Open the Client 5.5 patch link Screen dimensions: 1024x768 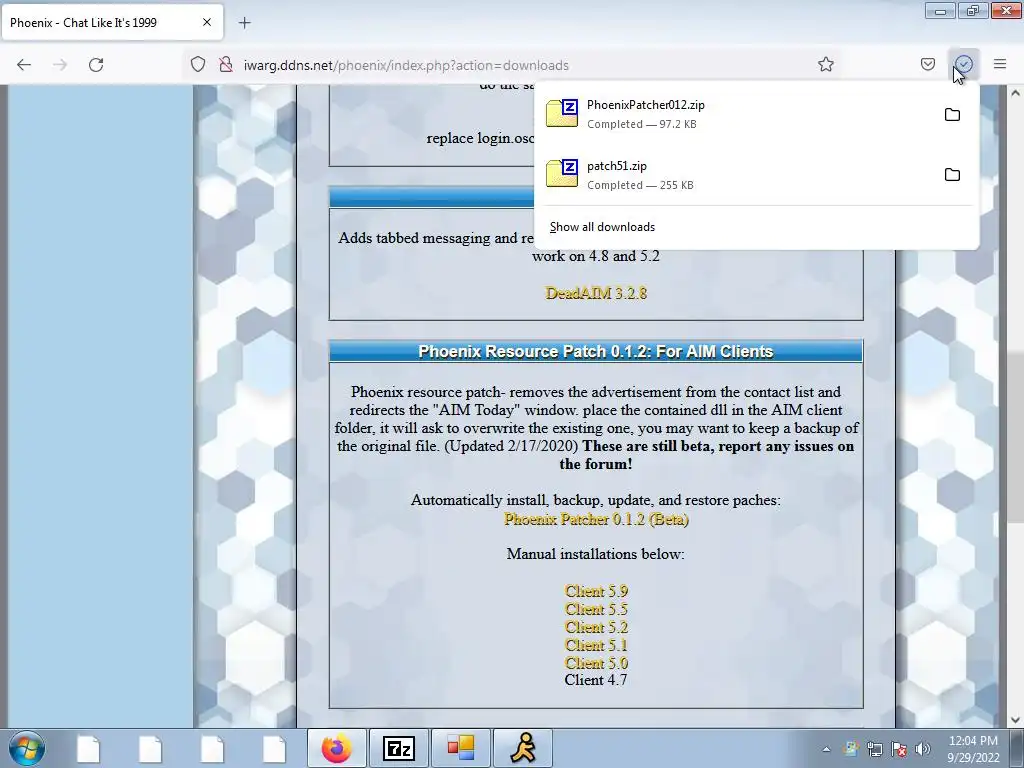tap(596, 609)
